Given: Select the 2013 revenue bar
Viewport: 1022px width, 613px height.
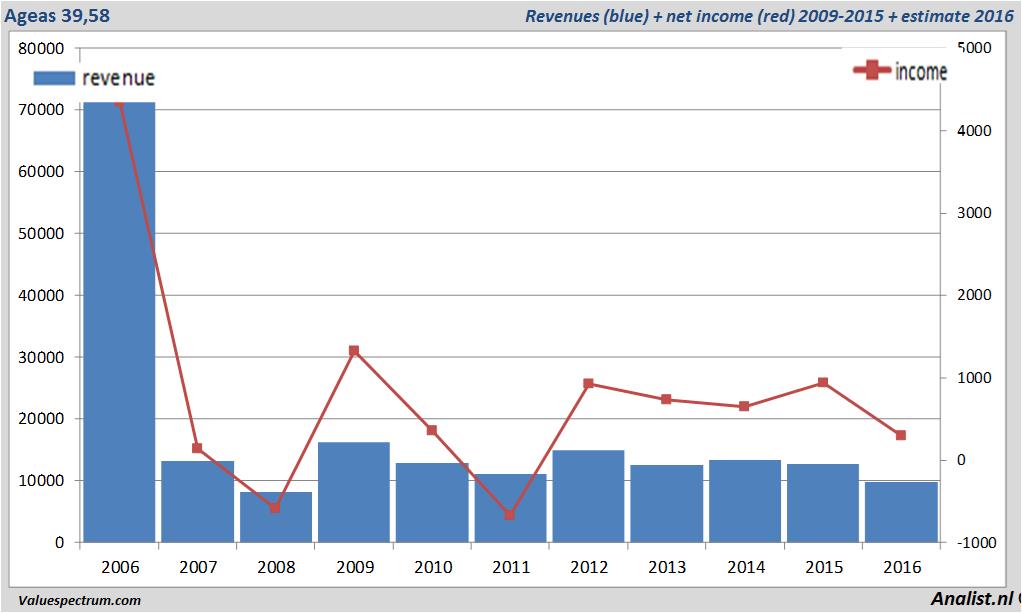Looking at the screenshot, I should (x=667, y=503).
